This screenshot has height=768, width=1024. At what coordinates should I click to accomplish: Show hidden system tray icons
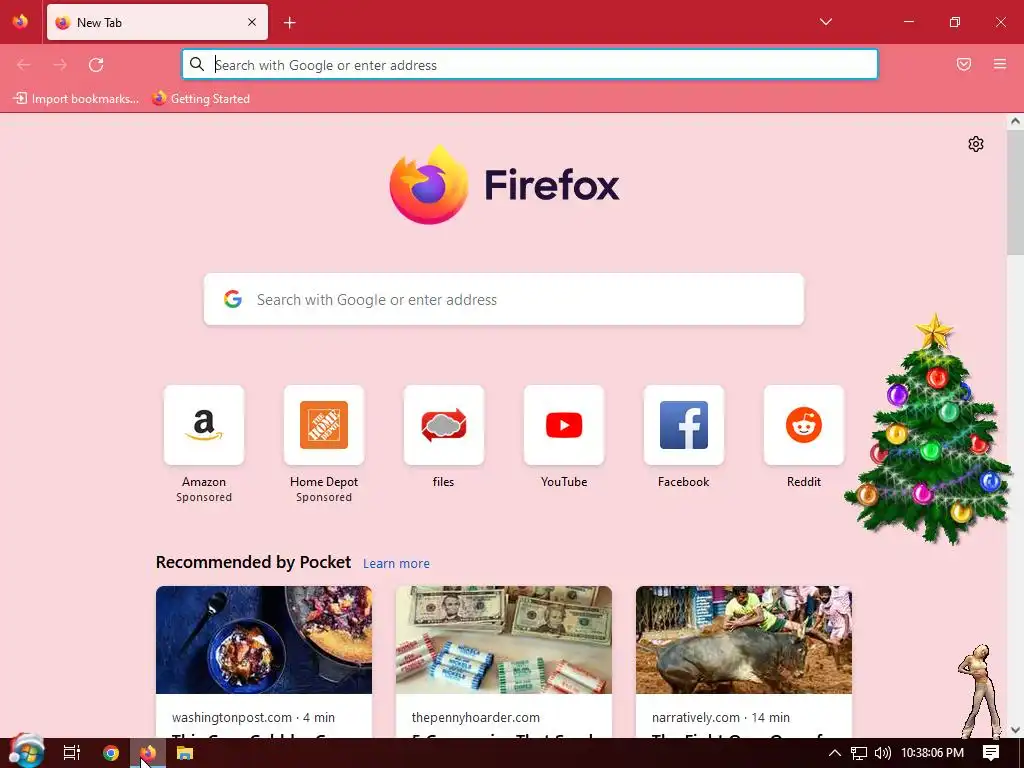tap(835, 753)
